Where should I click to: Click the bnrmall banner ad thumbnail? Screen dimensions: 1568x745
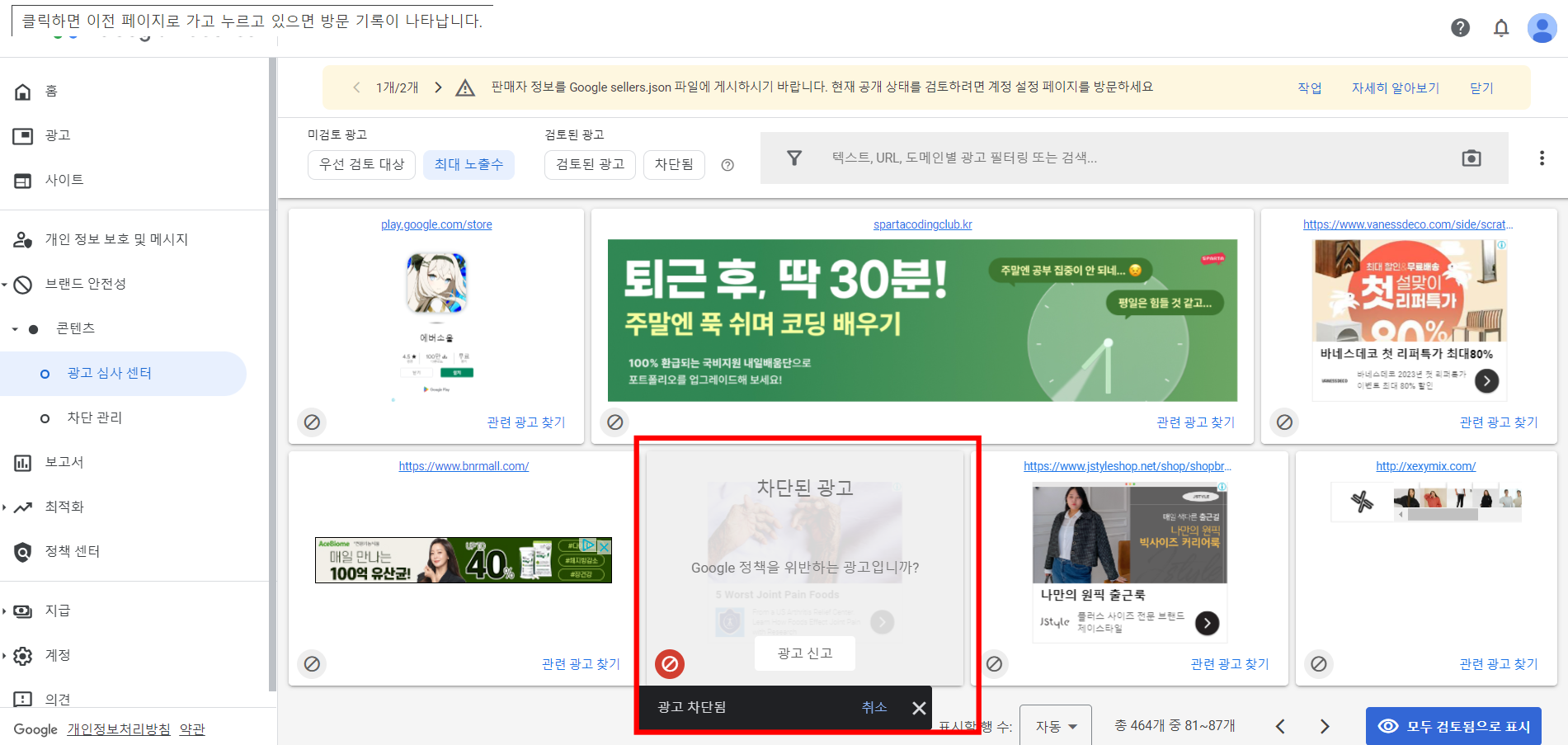point(464,560)
